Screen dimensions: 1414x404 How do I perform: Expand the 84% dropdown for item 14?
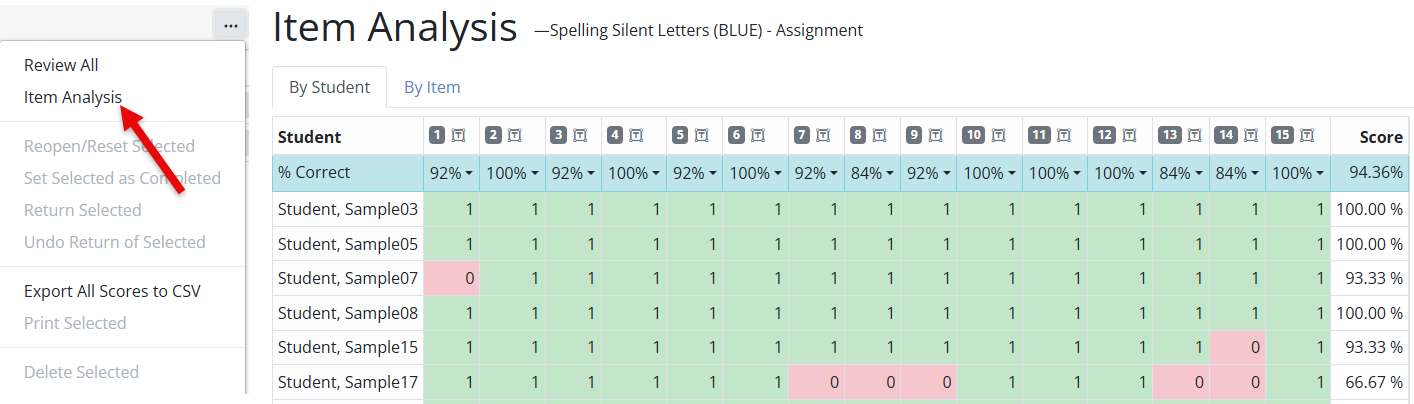[1237, 173]
